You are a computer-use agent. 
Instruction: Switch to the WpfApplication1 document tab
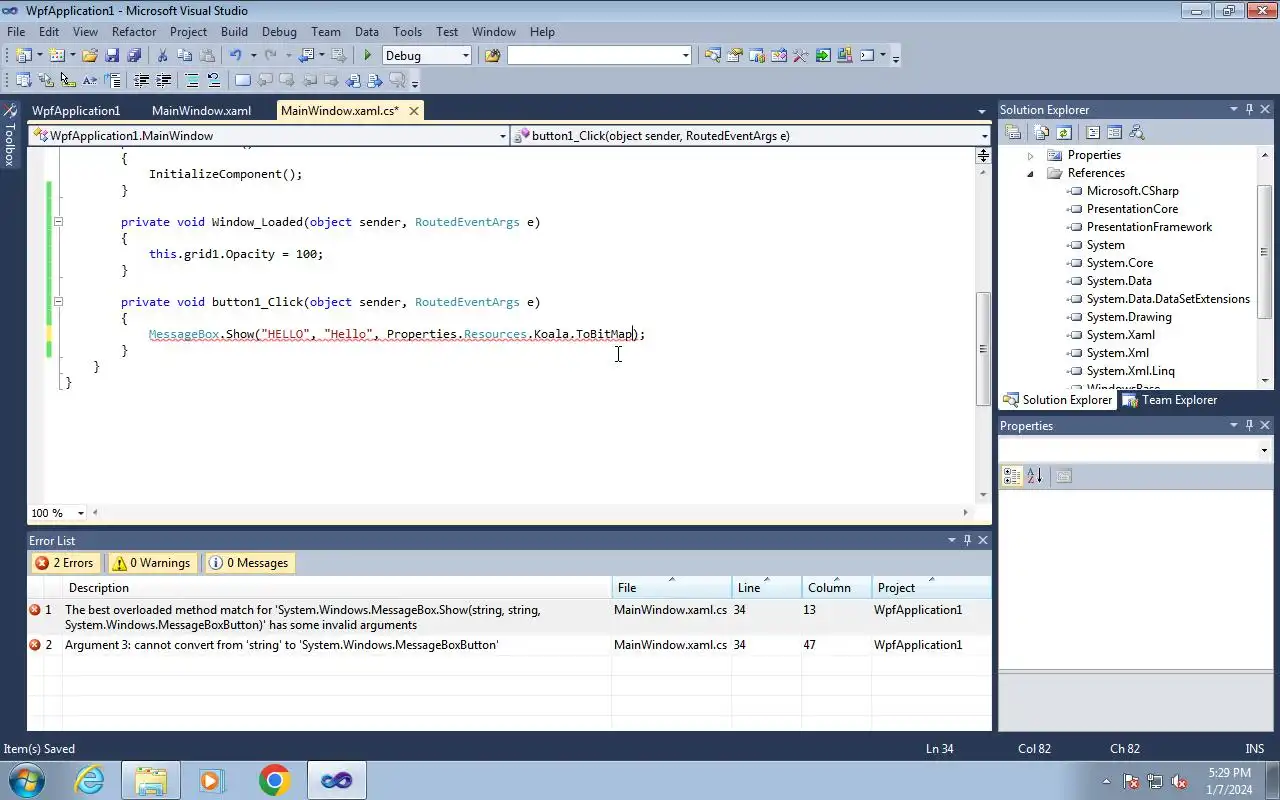click(76, 111)
